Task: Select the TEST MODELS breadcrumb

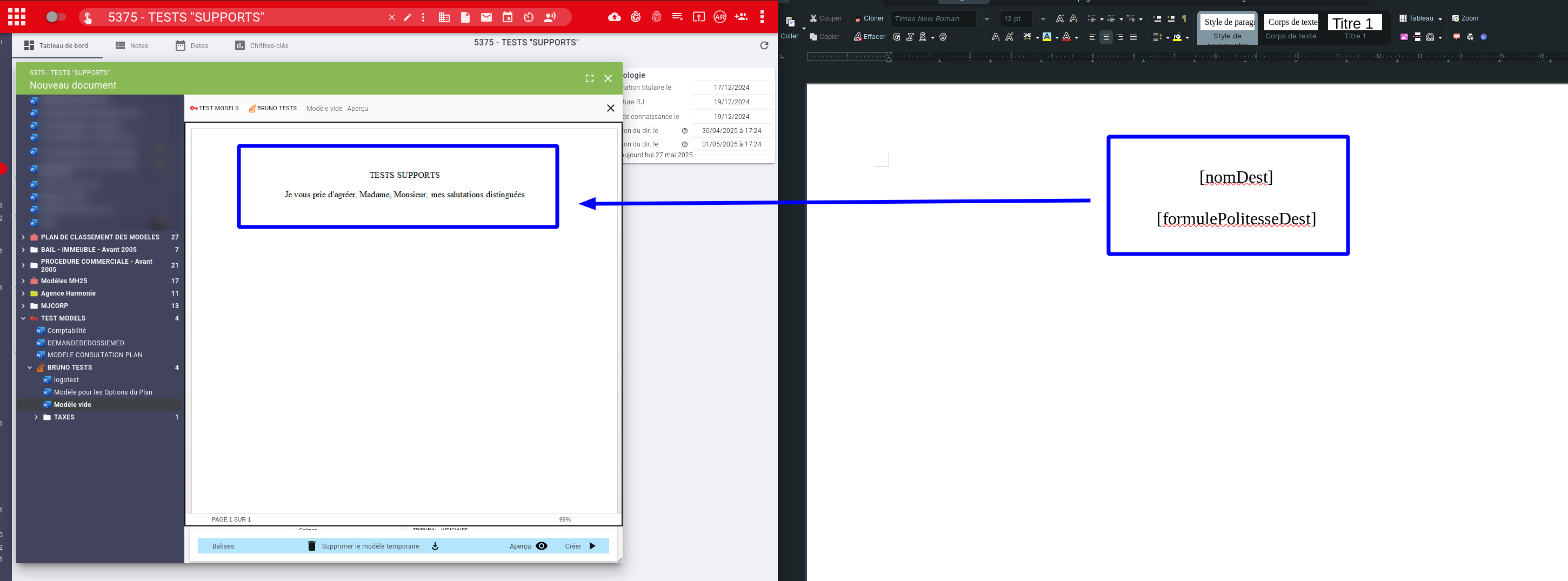Action: click(214, 108)
